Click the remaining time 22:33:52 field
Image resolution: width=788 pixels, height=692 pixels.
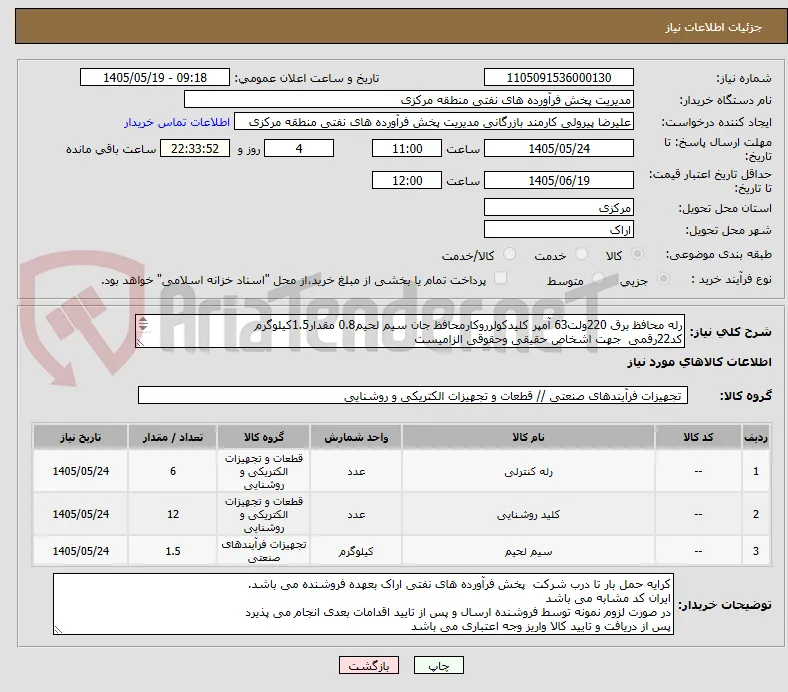click(195, 149)
